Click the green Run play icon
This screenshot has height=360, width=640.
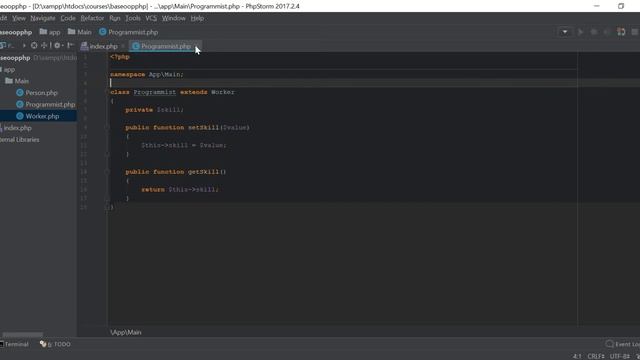coord(580,32)
